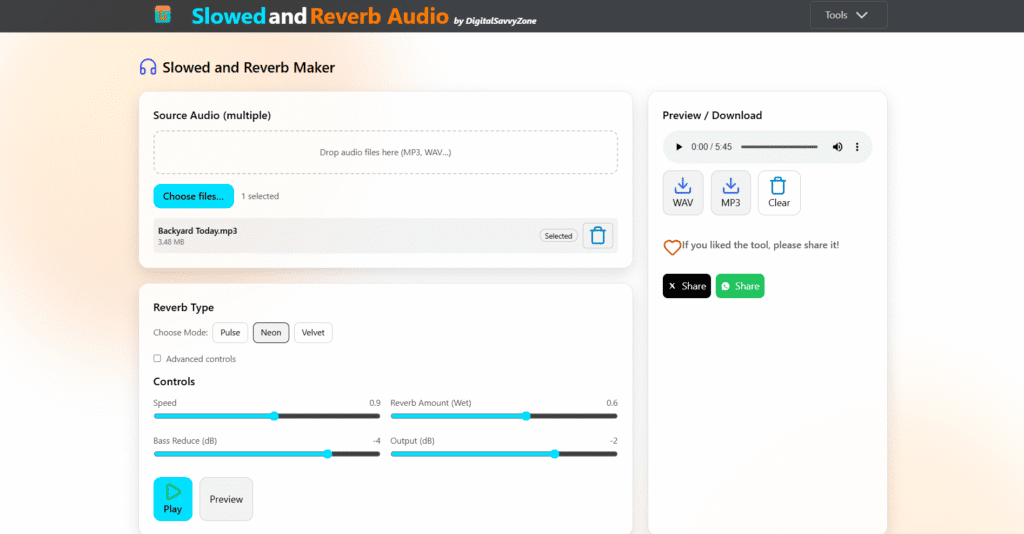Share the tool via WhatsApp
This screenshot has width=1024, height=534.
[x=740, y=286]
